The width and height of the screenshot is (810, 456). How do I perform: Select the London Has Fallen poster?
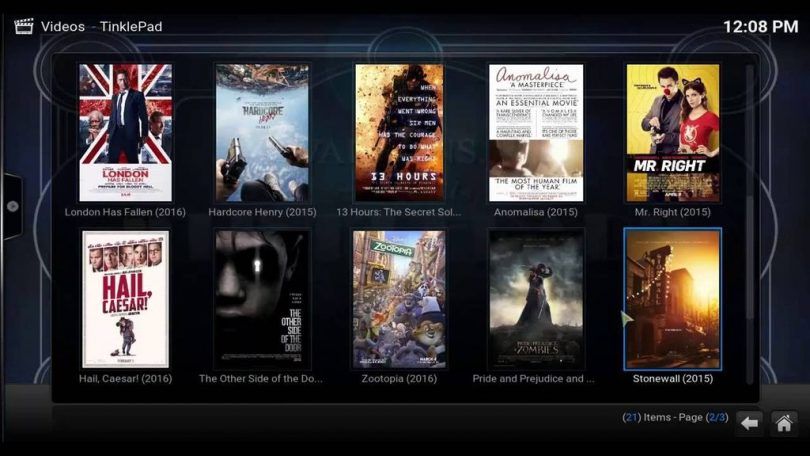coord(125,133)
